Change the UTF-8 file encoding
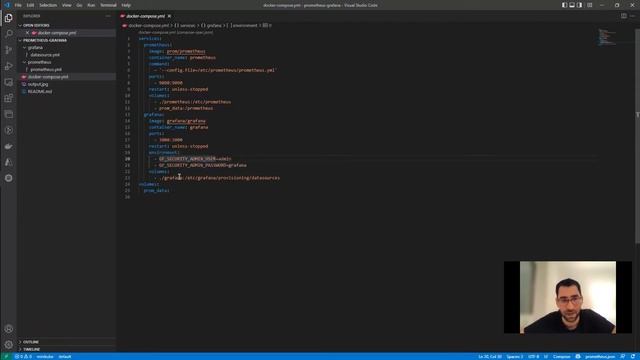640x360 pixels. pyautogui.click(x=534, y=357)
